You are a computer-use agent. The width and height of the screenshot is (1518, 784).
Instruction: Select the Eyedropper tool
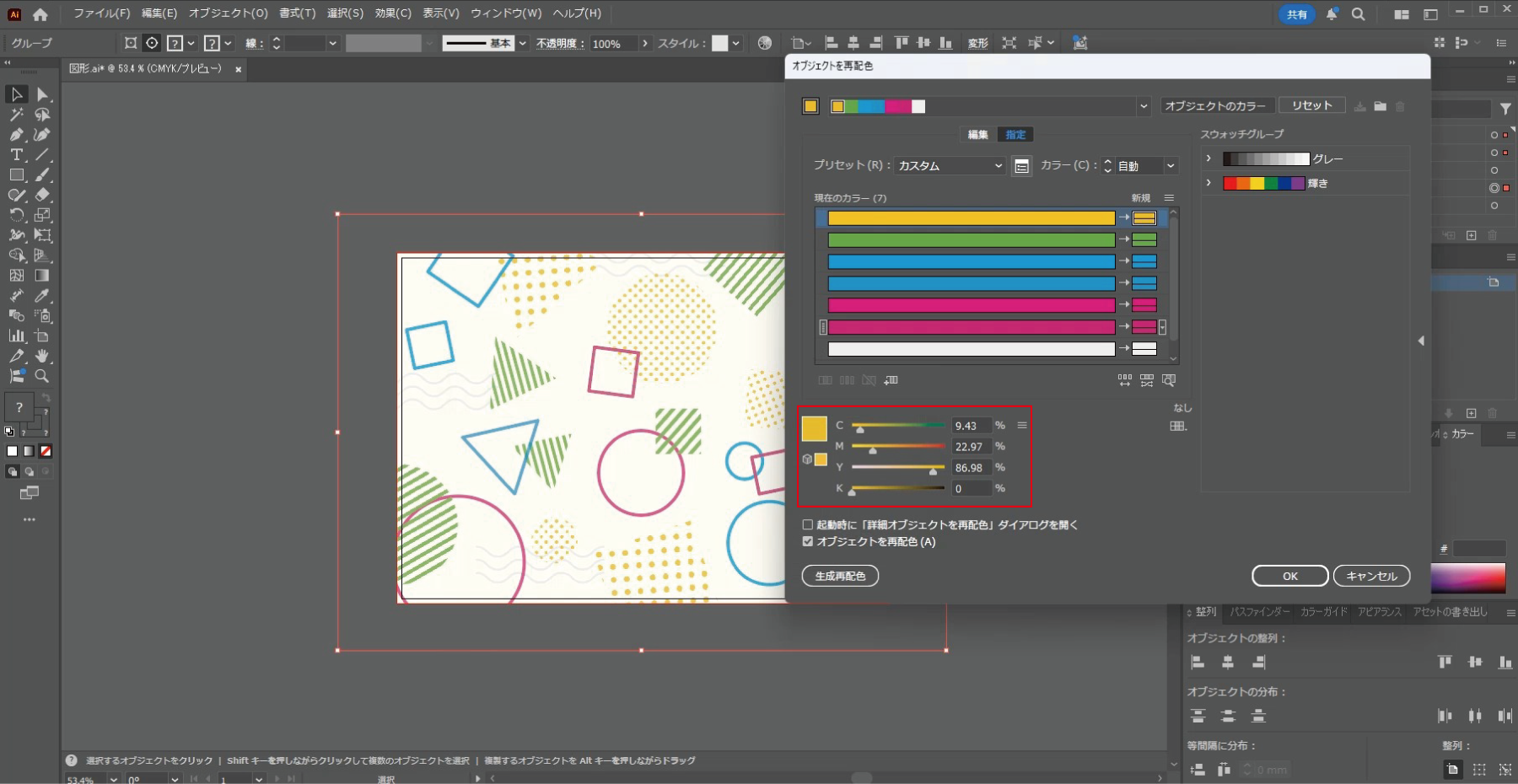[x=42, y=296]
